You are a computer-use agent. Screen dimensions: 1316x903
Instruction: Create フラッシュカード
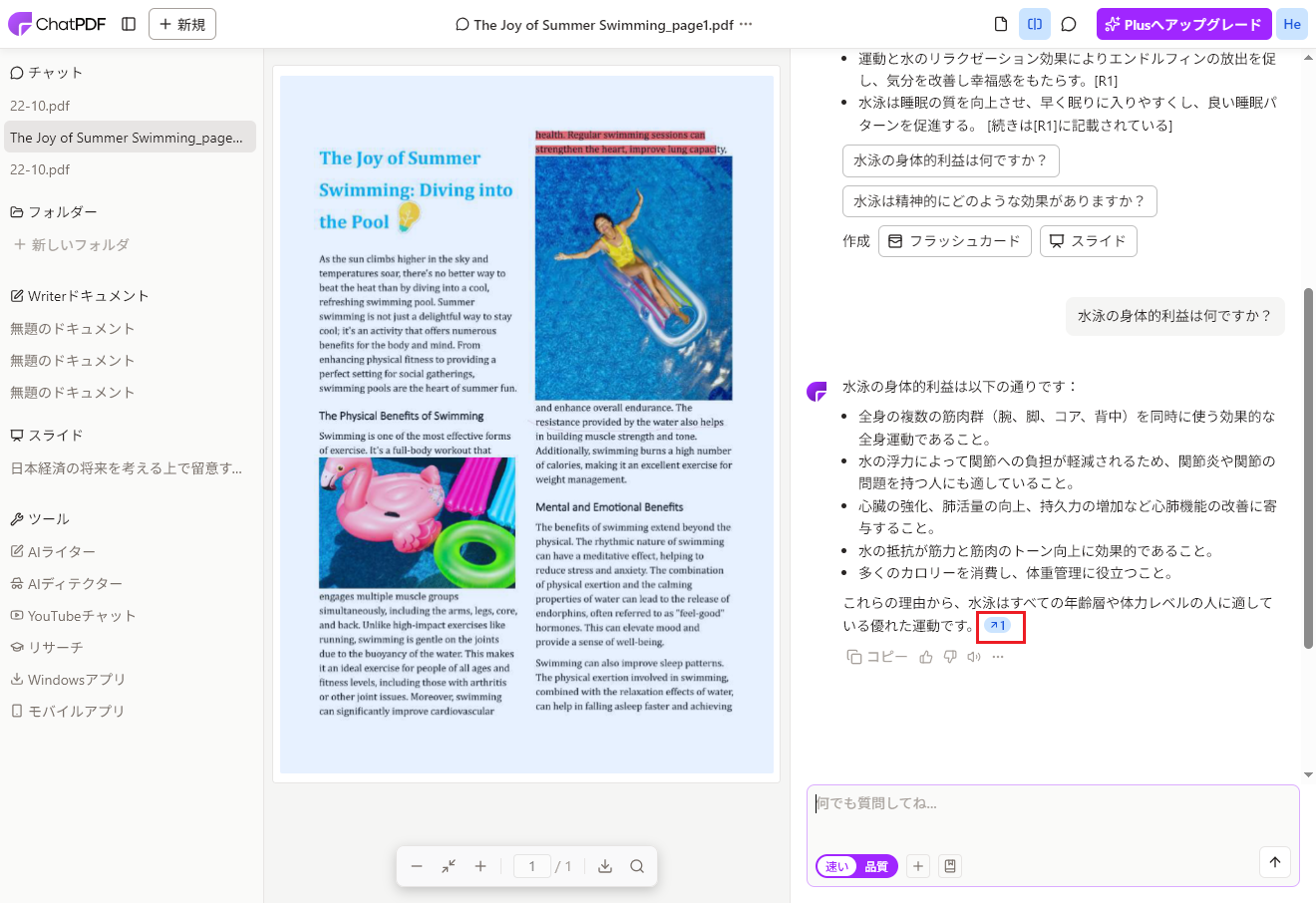coord(955,241)
